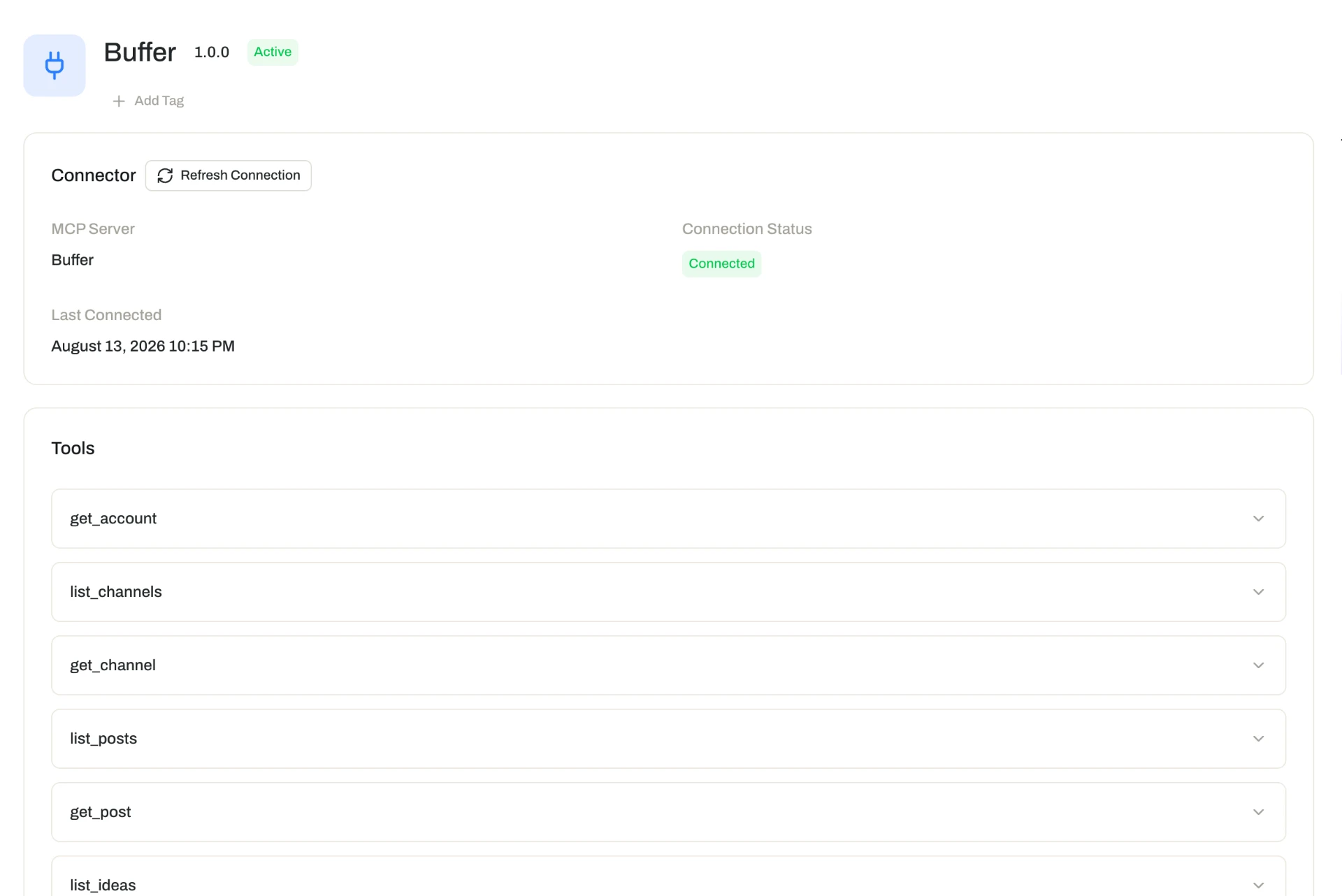
Task: Expand the get_channel tool chevron
Action: coord(1258,665)
